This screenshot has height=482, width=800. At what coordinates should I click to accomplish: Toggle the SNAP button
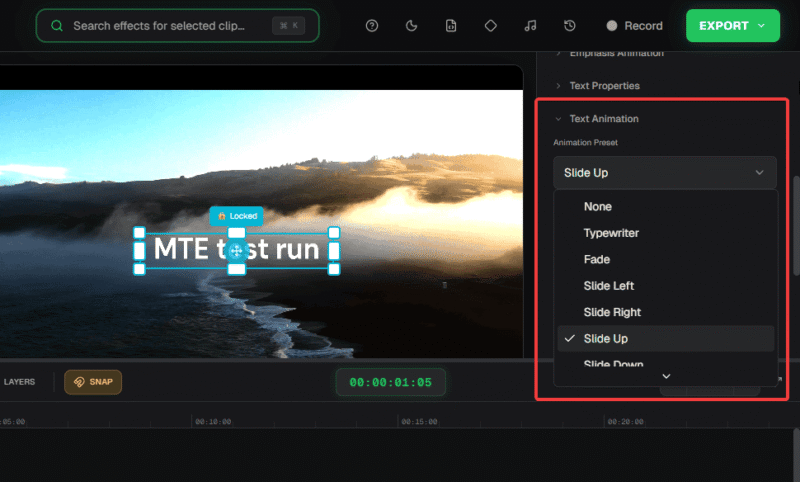pyautogui.click(x=93, y=382)
